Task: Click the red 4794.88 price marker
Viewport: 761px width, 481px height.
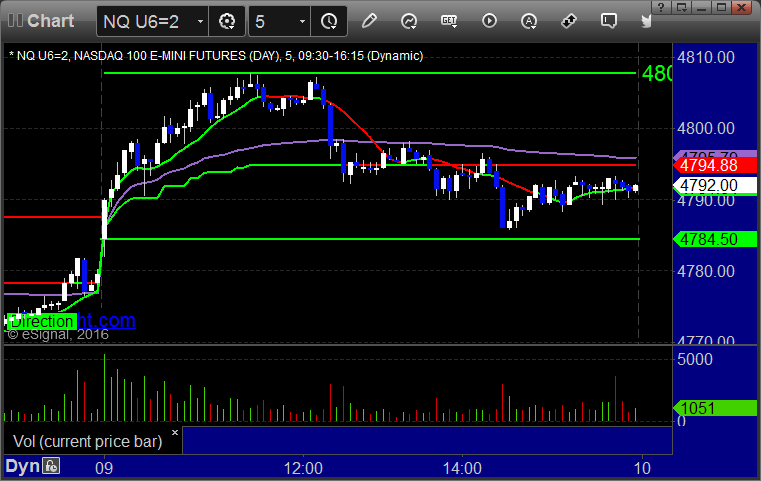Action: click(x=715, y=165)
